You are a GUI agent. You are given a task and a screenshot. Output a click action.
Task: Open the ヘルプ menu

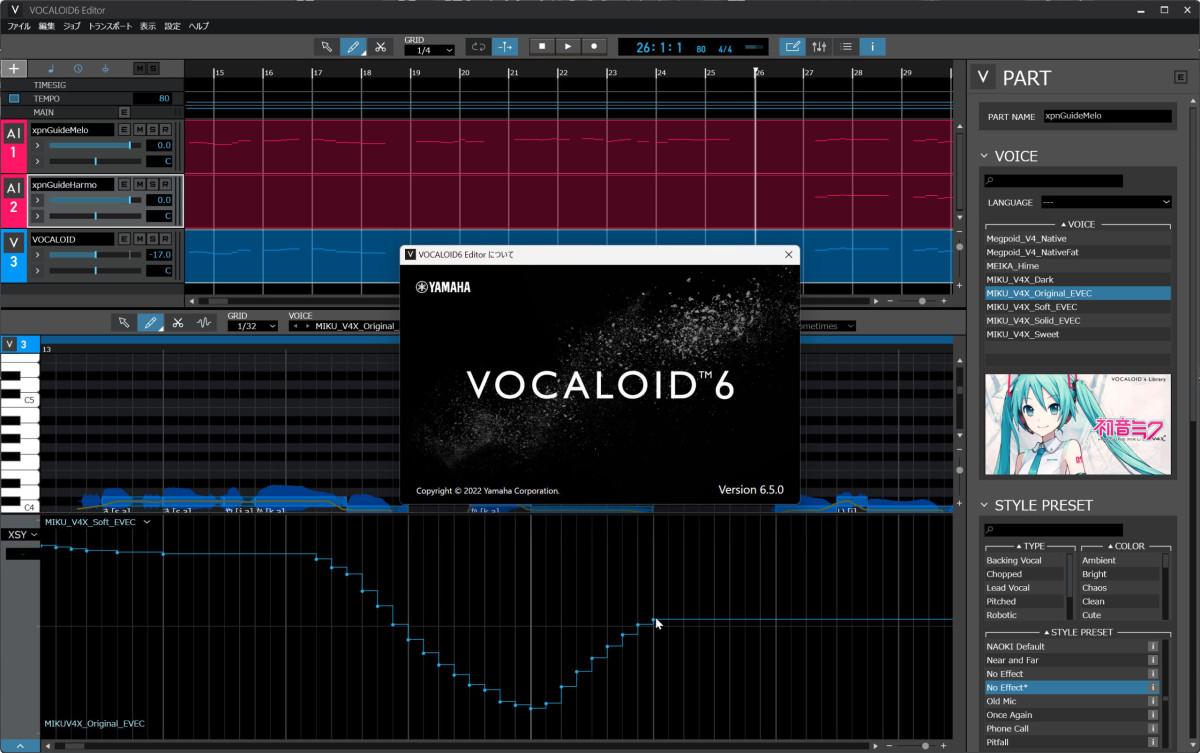click(199, 25)
